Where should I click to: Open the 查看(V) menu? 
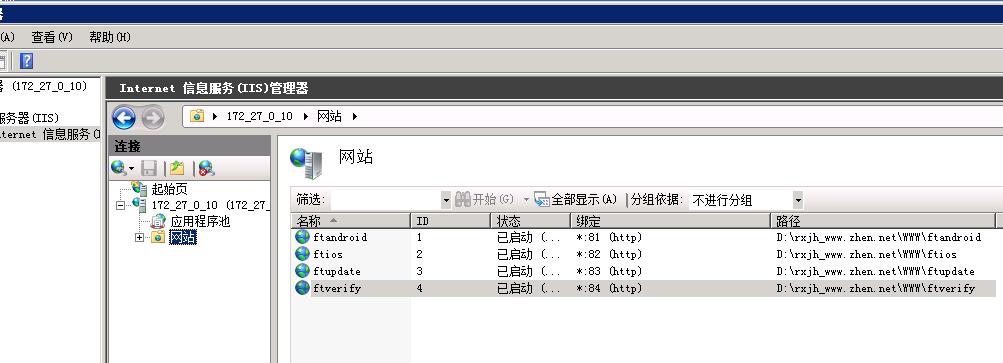(x=52, y=37)
